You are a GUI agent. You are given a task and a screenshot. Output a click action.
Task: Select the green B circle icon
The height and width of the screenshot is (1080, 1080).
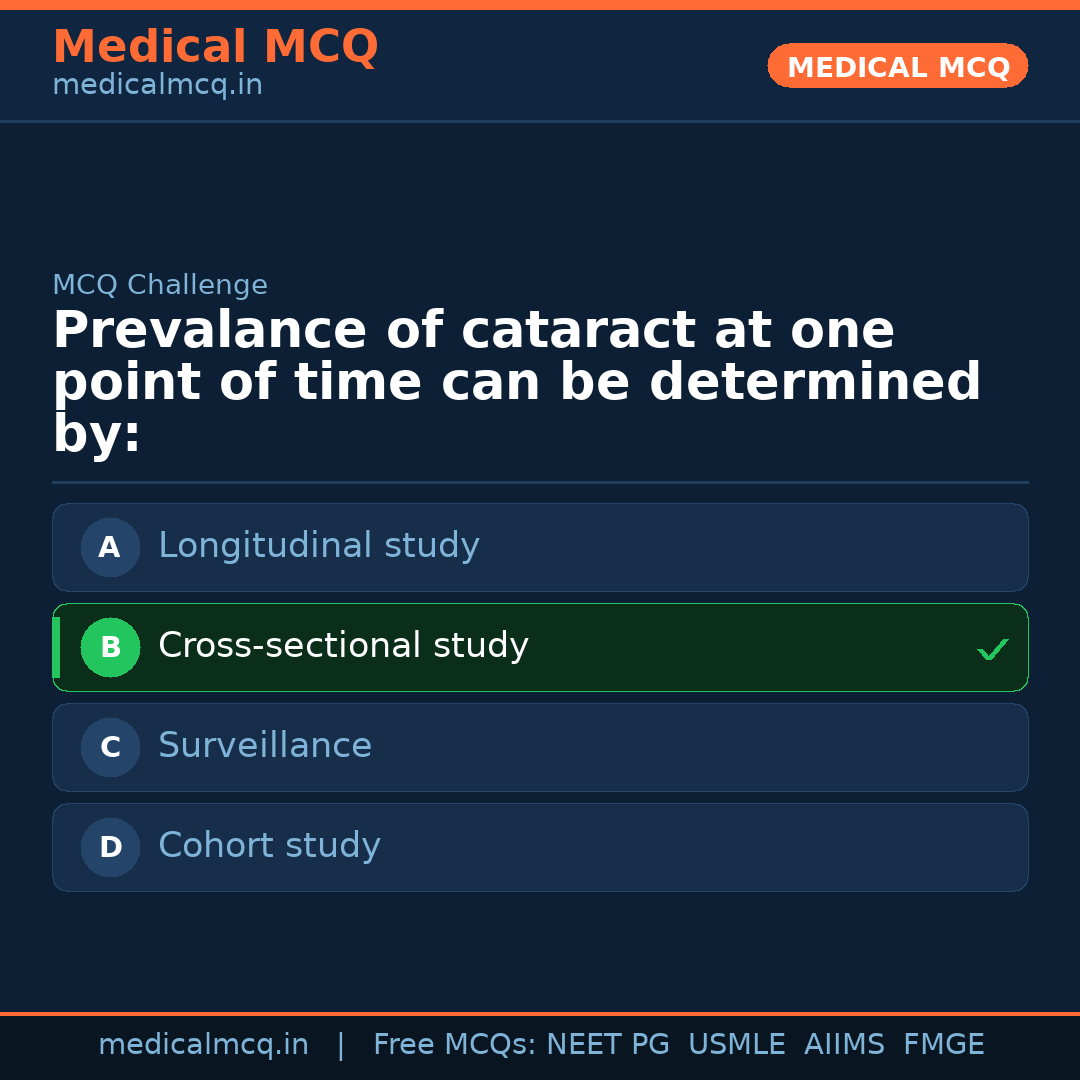pos(110,647)
